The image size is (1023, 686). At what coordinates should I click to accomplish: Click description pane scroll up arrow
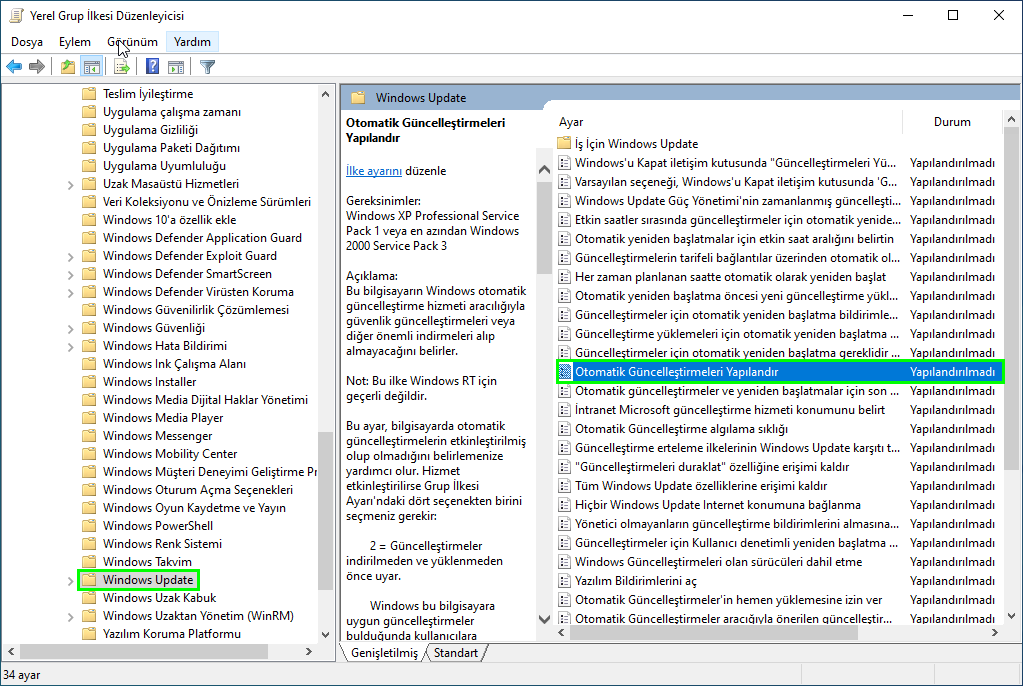[544, 170]
